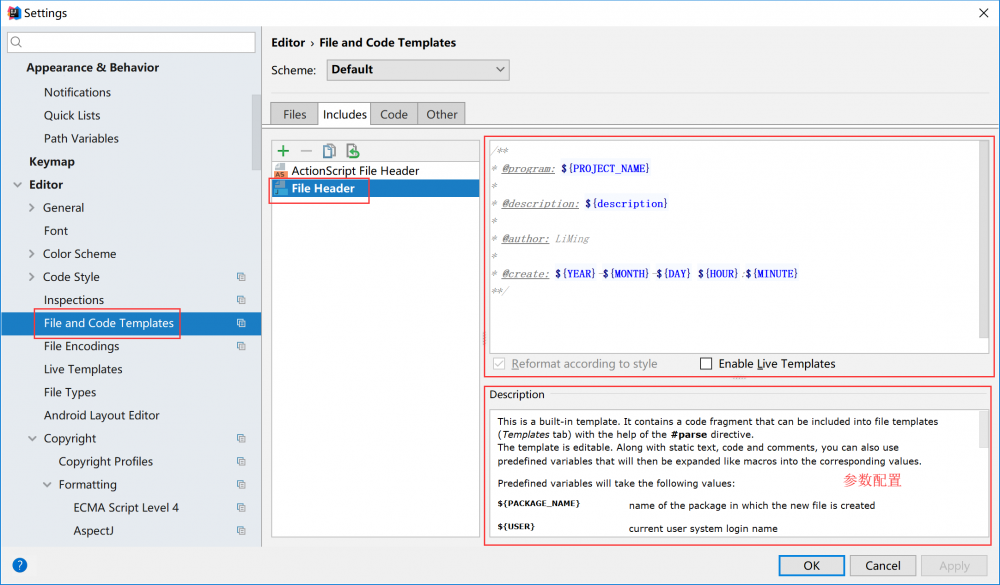Open Quick Lists settings
This screenshot has width=1000, height=585.
[72, 115]
